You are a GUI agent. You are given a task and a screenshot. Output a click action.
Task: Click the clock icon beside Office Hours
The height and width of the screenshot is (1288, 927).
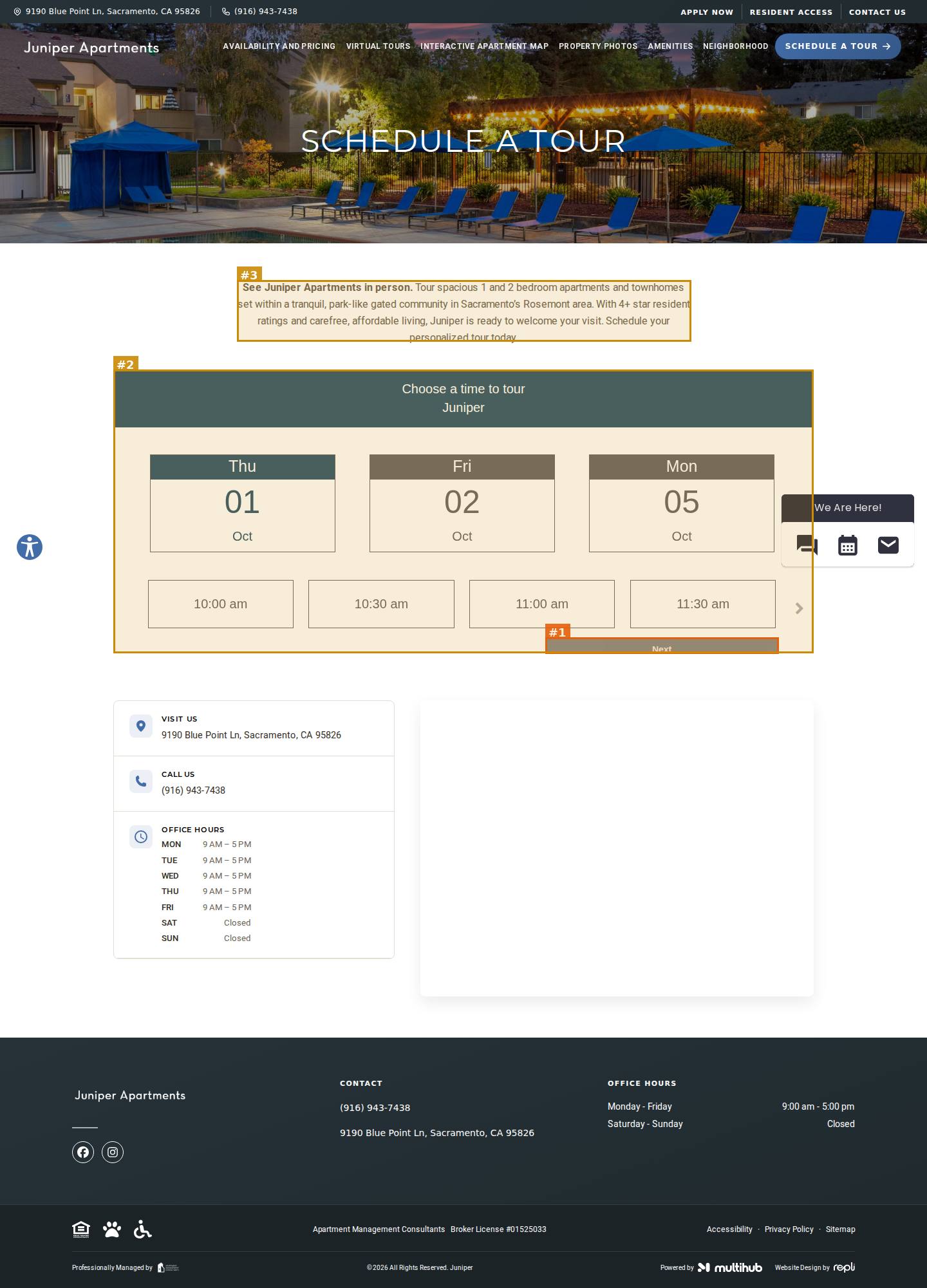141,837
